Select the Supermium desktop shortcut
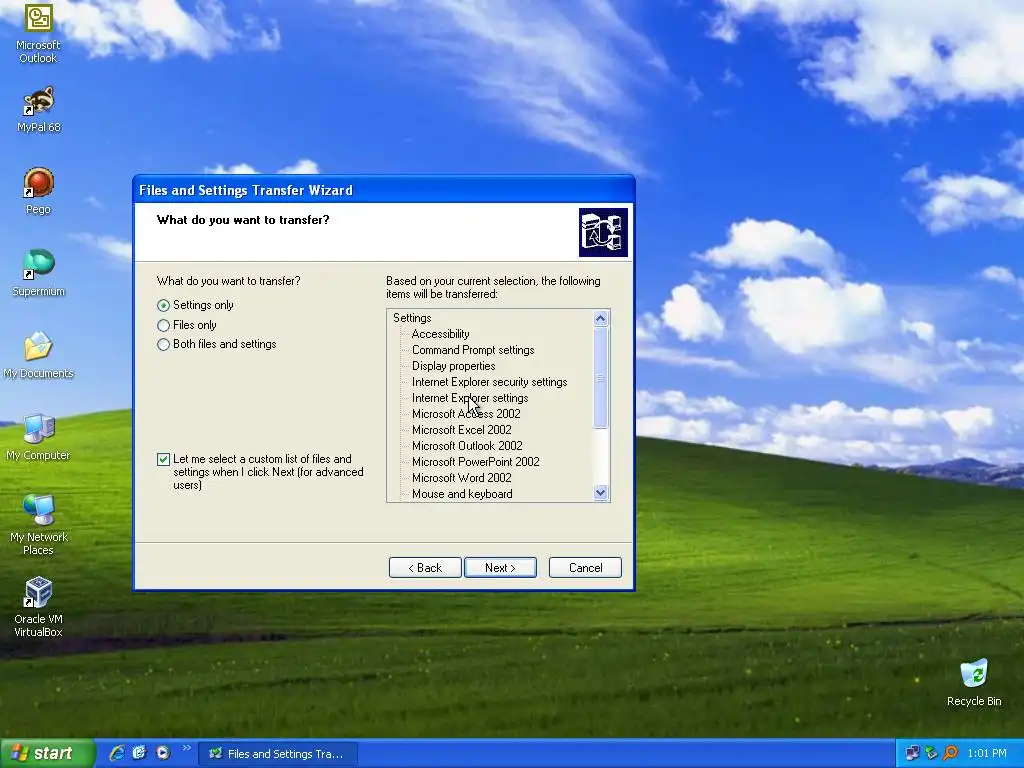The width and height of the screenshot is (1024, 768). 38,273
